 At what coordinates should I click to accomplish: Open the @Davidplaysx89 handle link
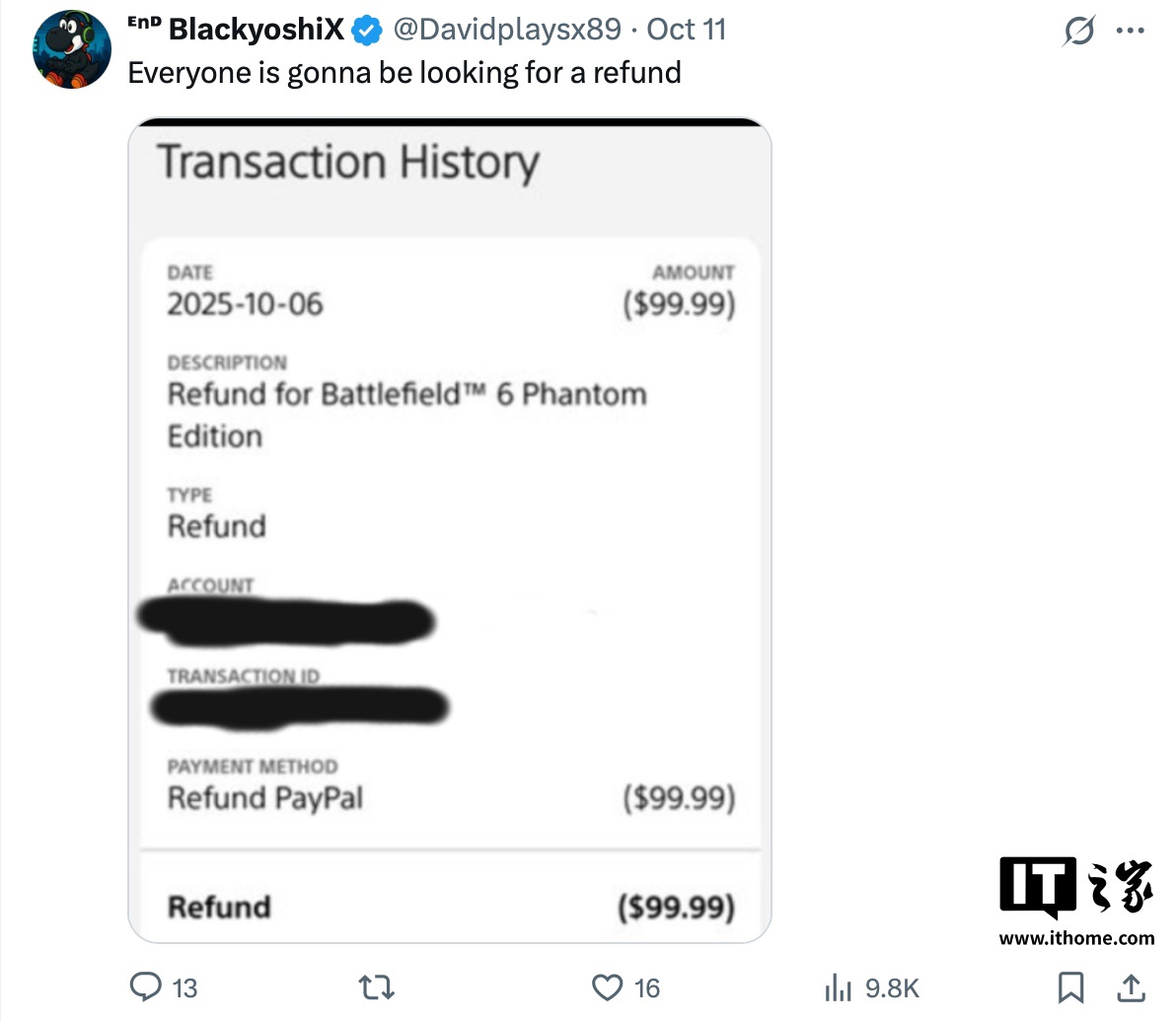(506, 30)
